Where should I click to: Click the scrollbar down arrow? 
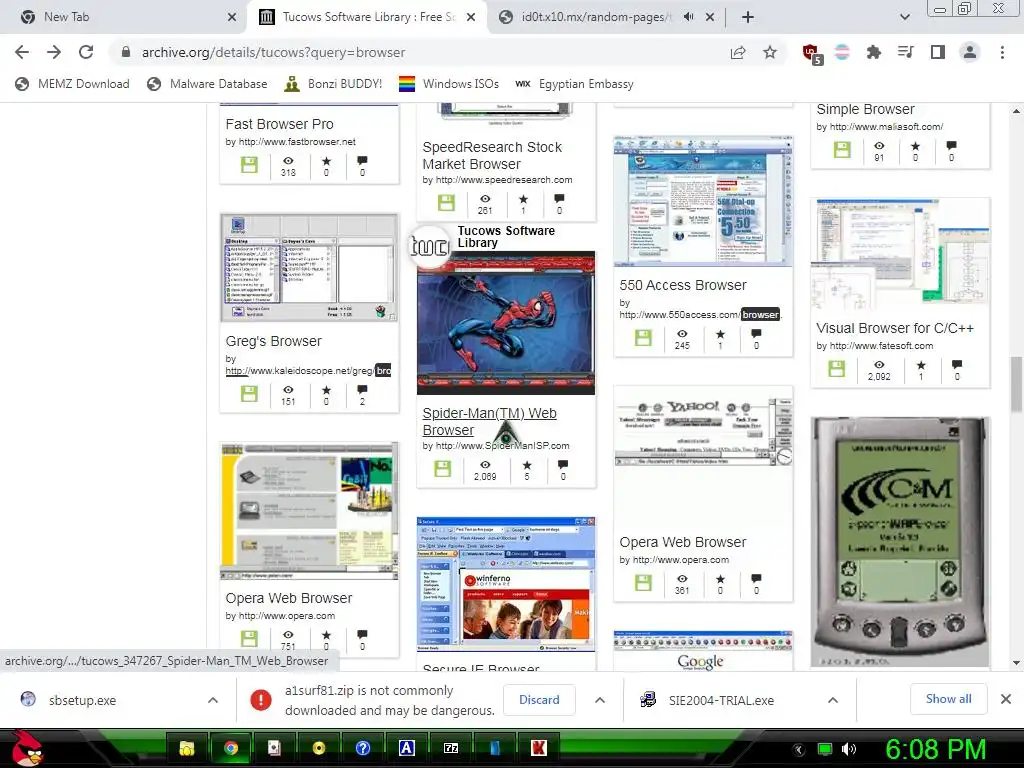[x=1016, y=662]
